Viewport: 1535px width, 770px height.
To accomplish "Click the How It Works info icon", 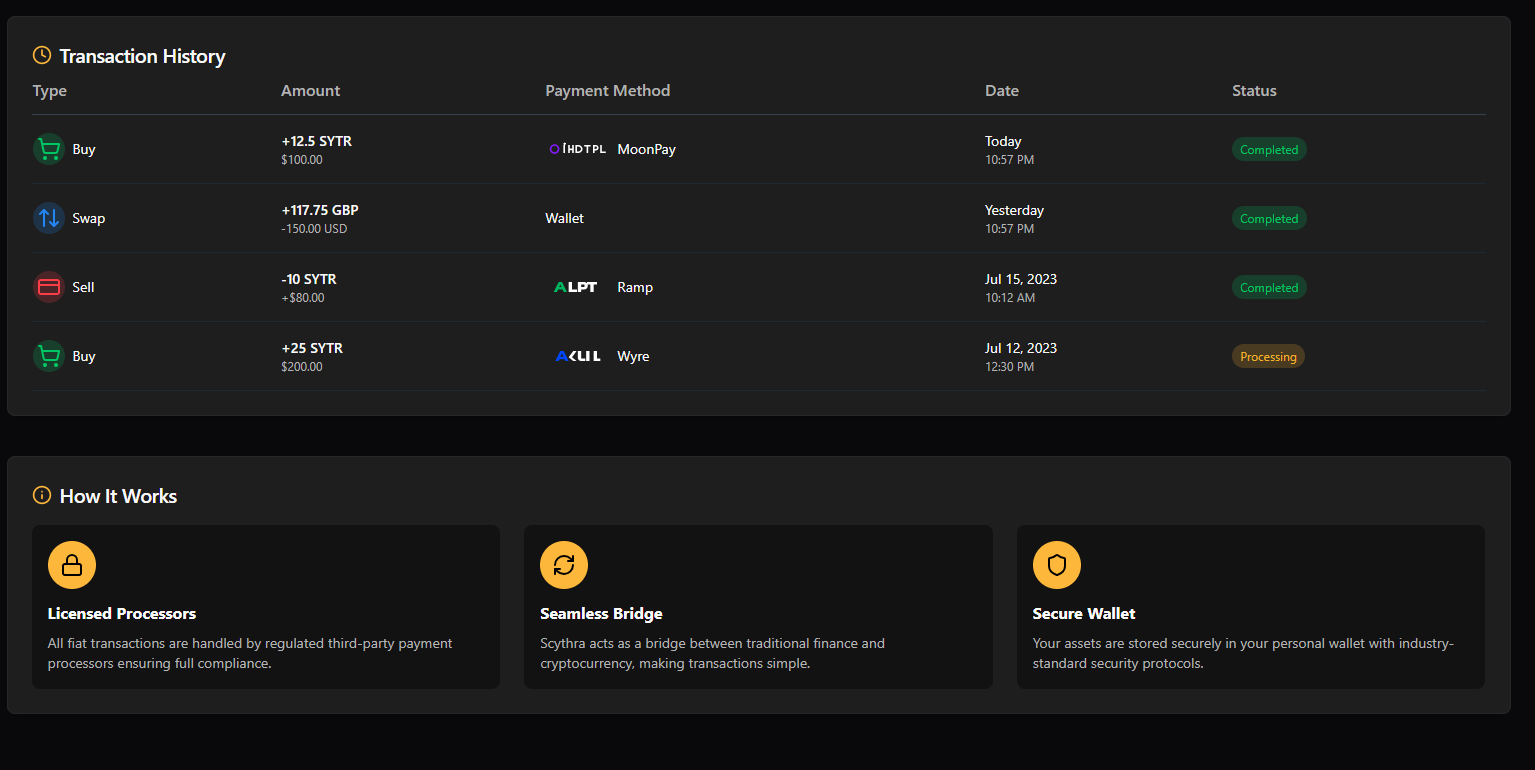I will coord(41,495).
